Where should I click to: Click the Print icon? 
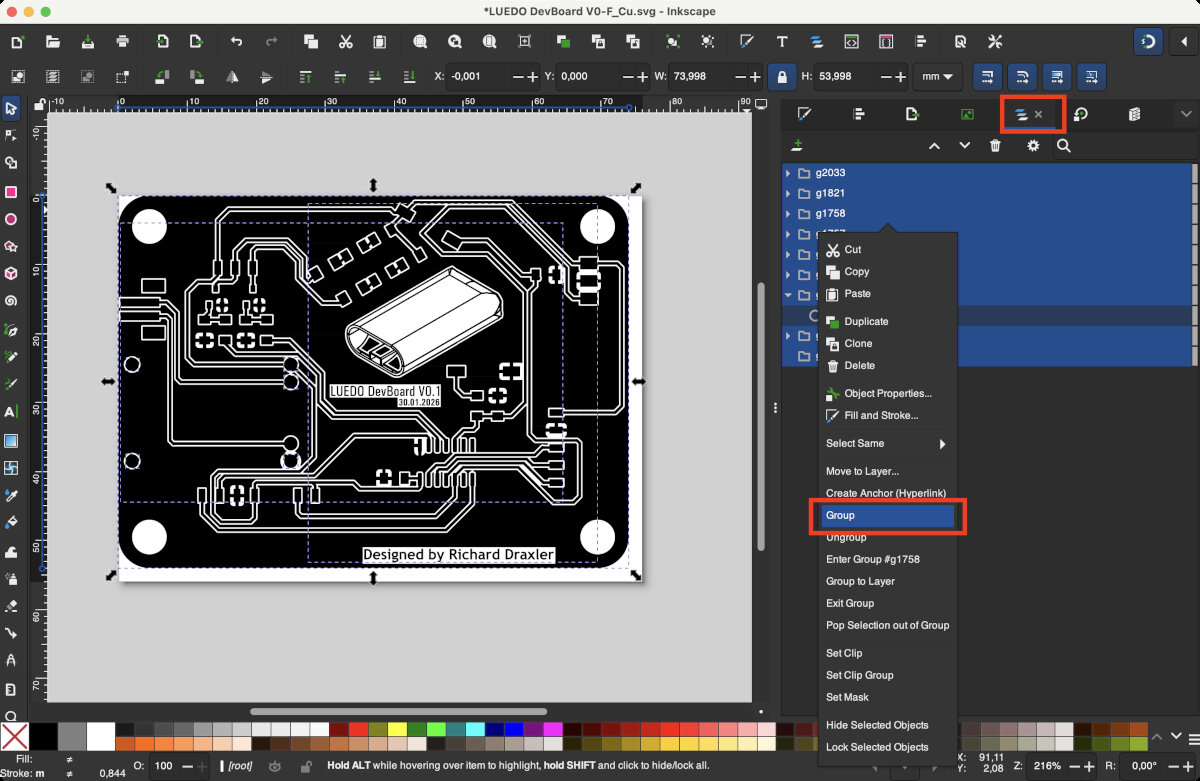[x=122, y=42]
